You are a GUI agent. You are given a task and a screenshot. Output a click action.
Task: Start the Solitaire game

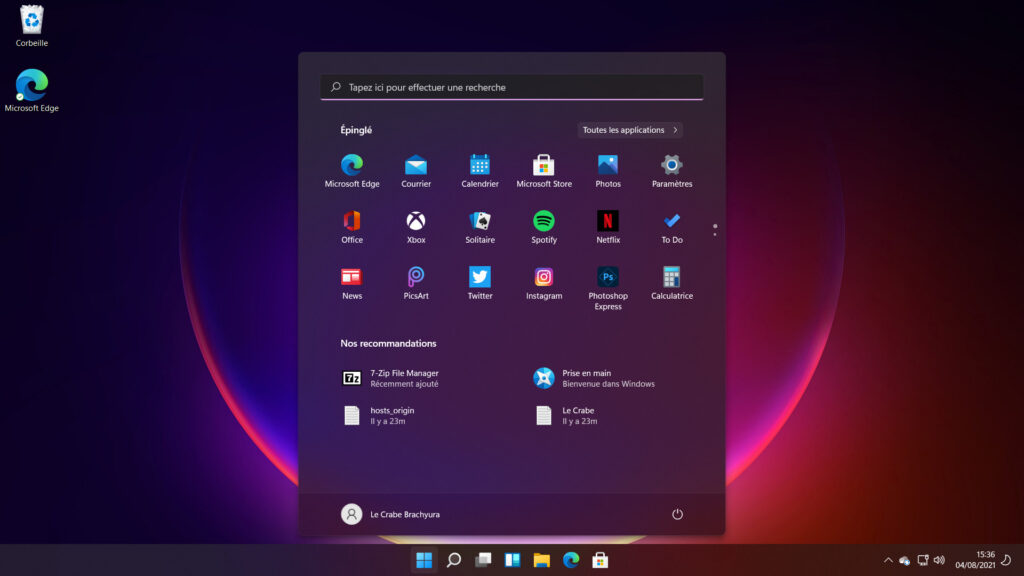480,227
